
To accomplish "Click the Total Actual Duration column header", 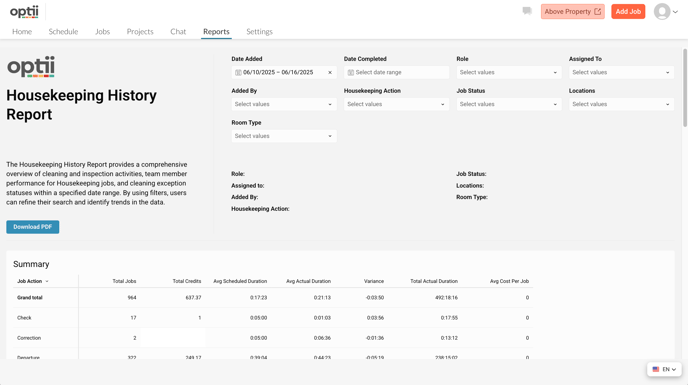I will pos(434,281).
